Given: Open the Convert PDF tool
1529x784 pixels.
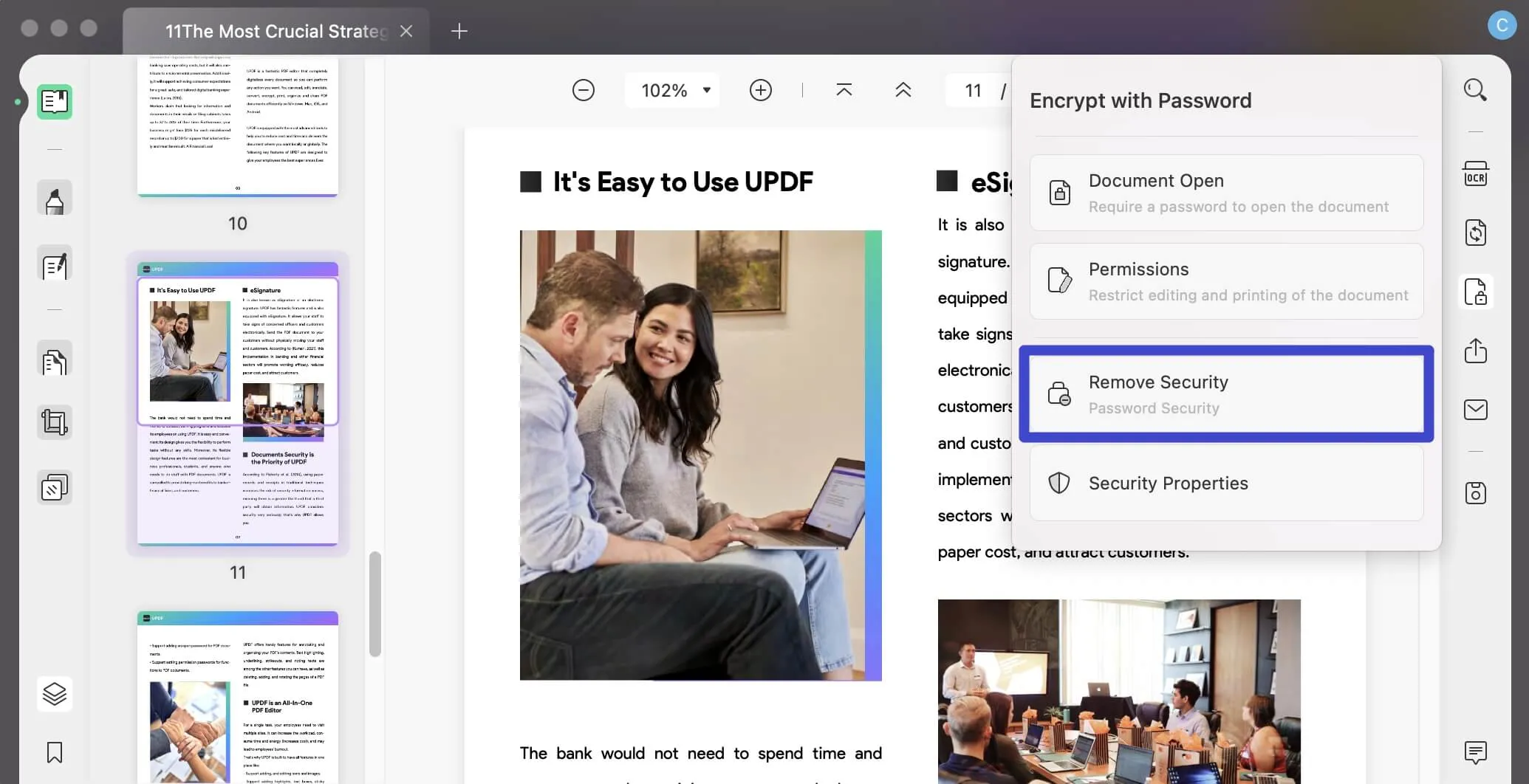Looking at the screenshot, I should (x=1475, y=233).
